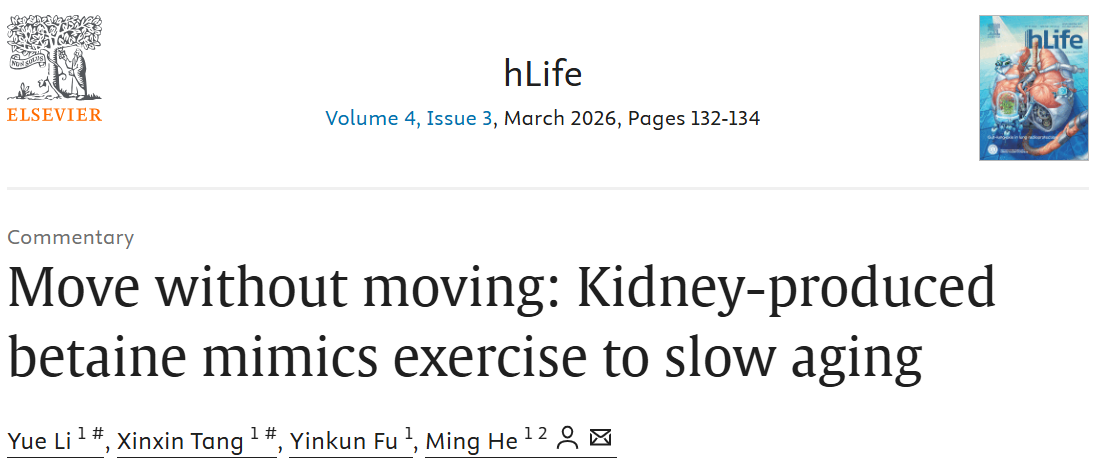Image resolution: width=1109 pixels, height=473 pixels.
Task: Open the hLife journal cover thumbnail
Action: click(x=1033, y=88)
